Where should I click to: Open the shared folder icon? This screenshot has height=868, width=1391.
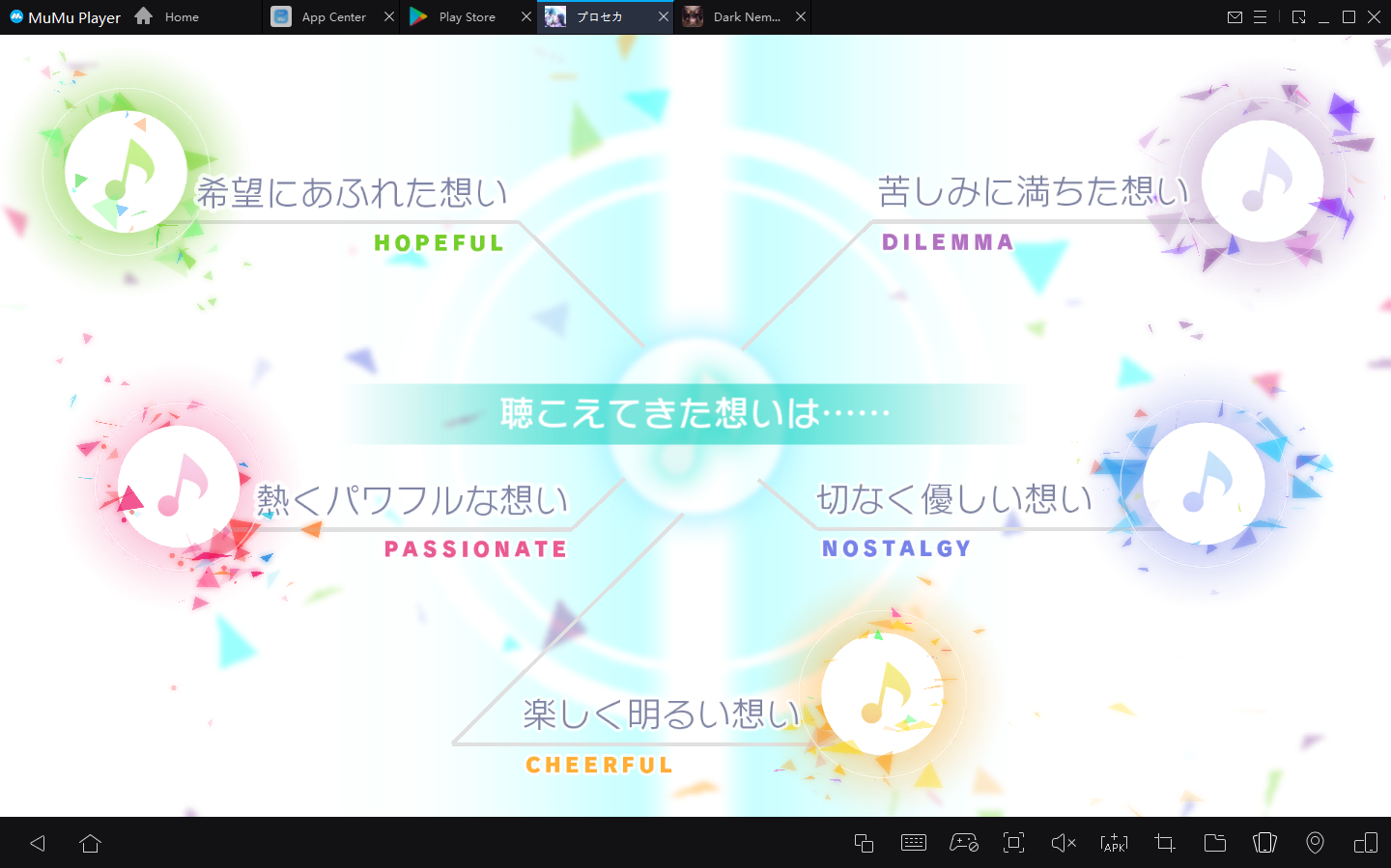(x=1215, y=843)
